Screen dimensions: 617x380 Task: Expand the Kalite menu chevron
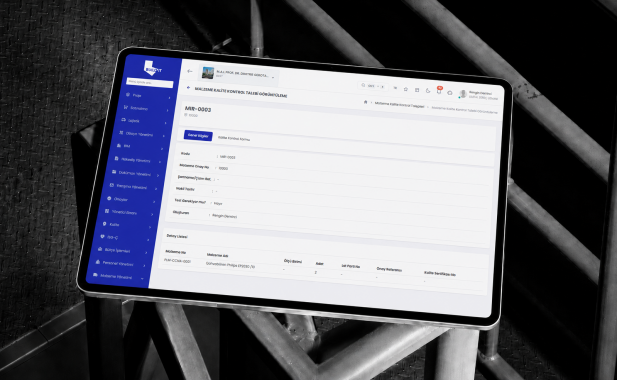click(x=150, y=227)
